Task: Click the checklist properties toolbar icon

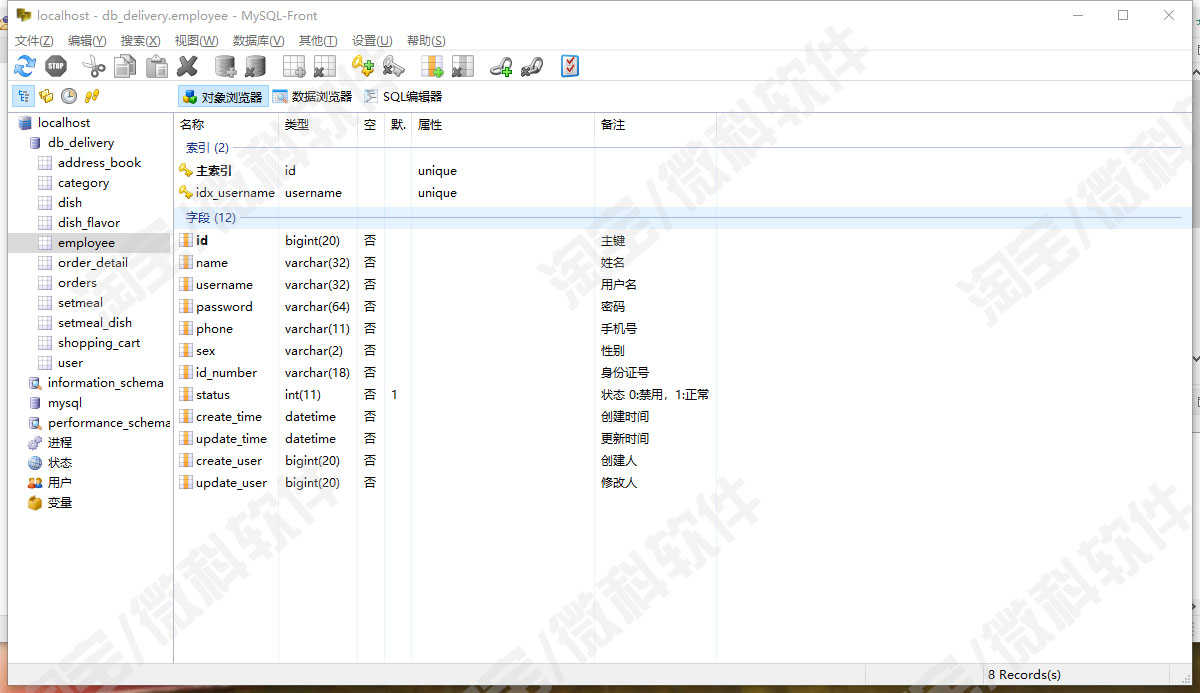Action: [570, 67]
